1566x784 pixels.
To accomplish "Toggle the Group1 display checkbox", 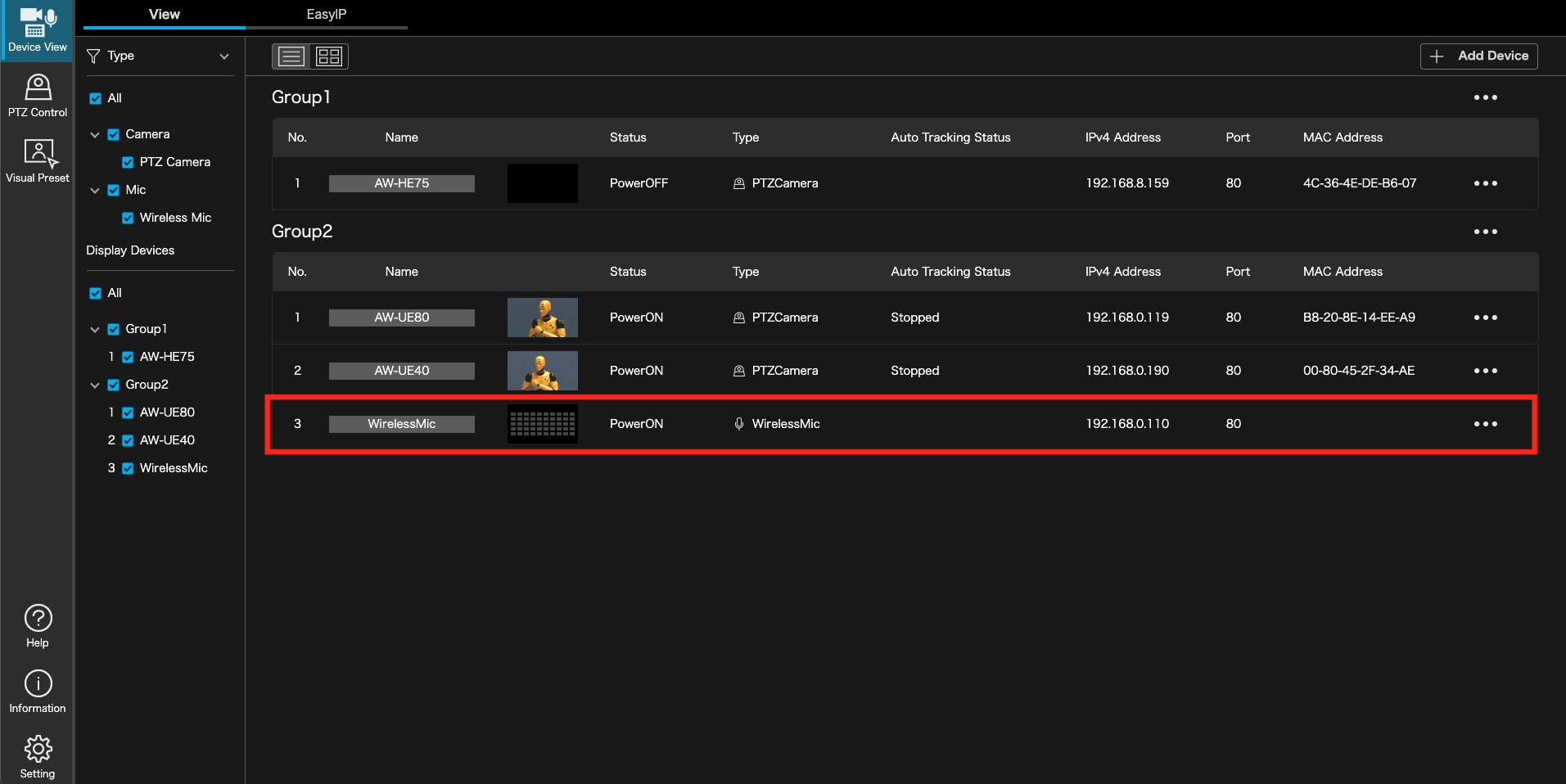I will 113,329.
